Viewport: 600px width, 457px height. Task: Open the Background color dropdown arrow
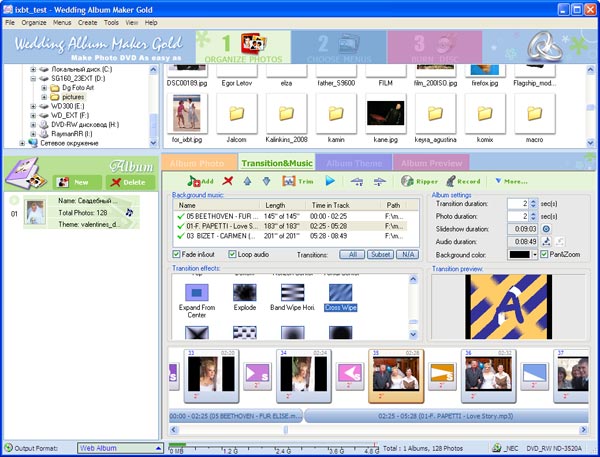click(x=535, y=255)
